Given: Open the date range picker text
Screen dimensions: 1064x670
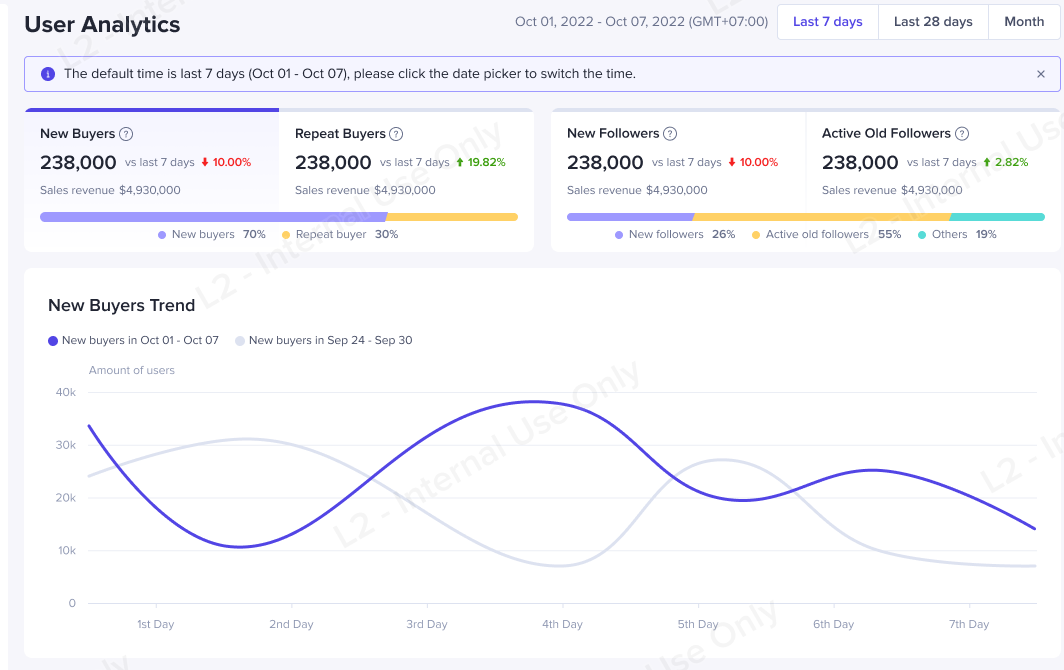Looking at the screenshot, I should pos(641,22).
